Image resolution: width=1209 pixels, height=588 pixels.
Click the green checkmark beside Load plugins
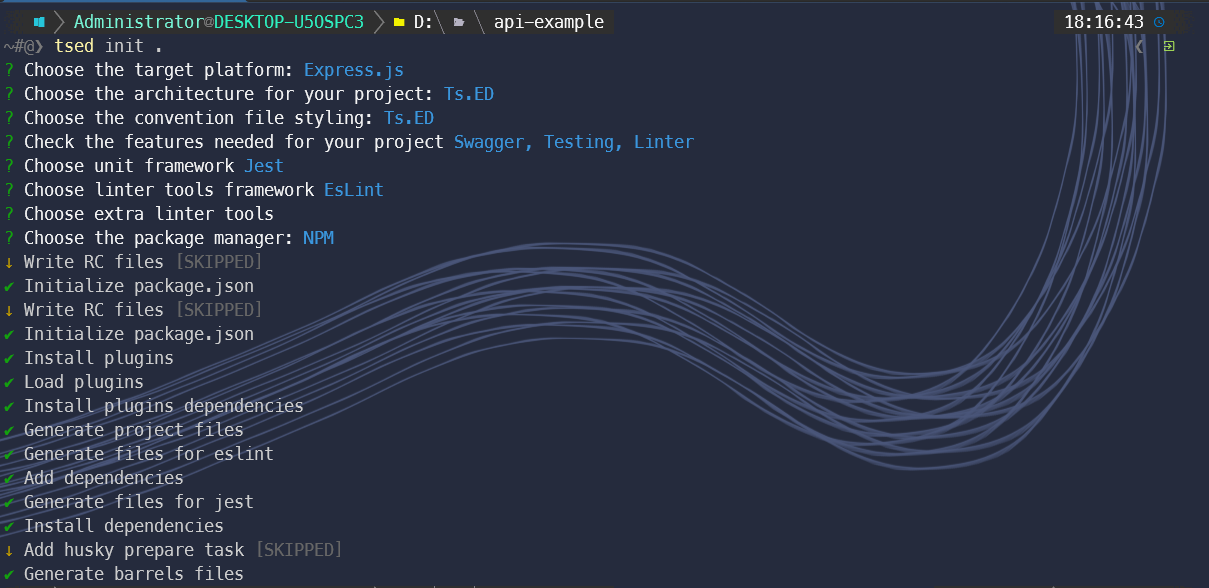point(9,382)
